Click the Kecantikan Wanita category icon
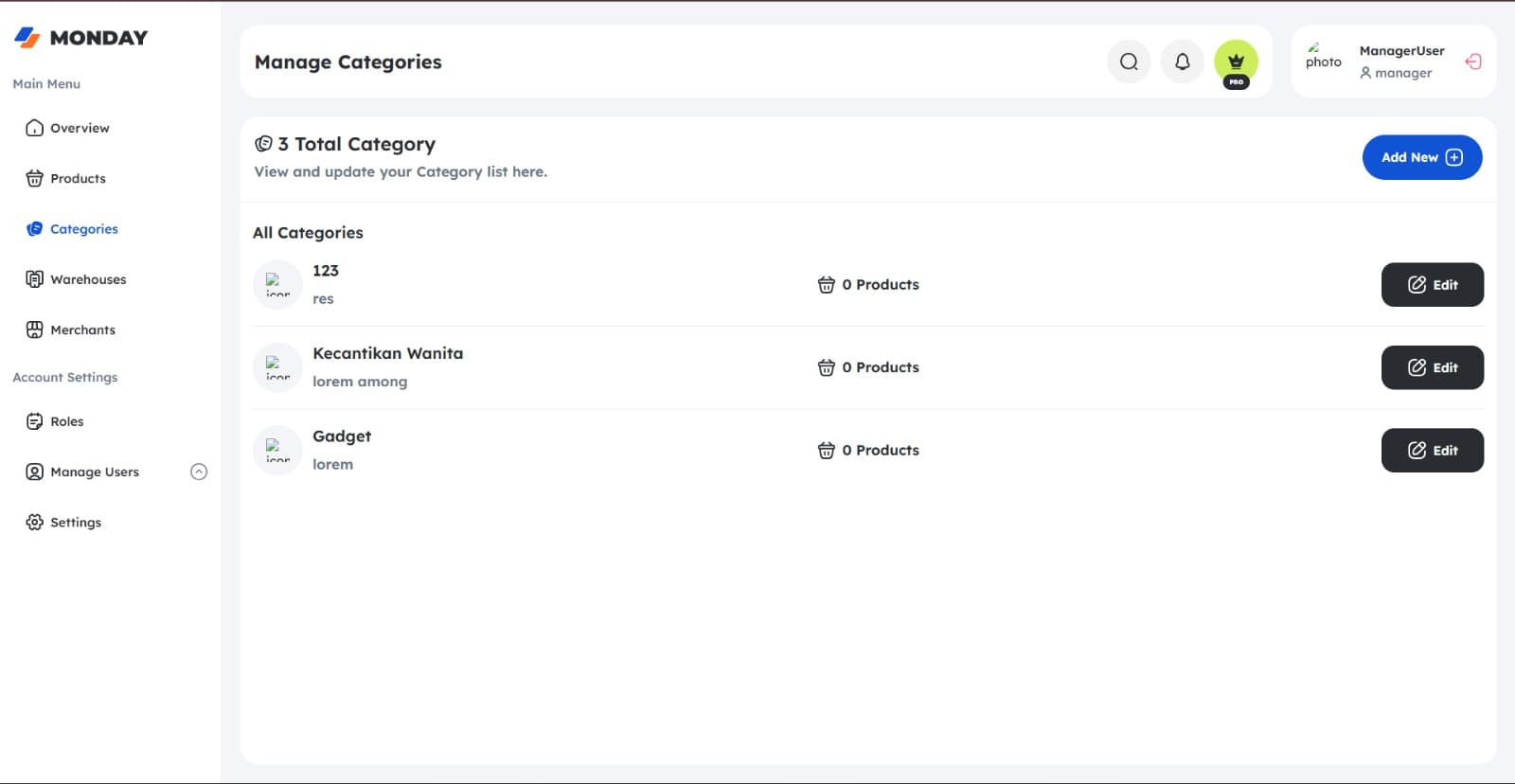The width and height of the screenshot is (1515, 784). (277, 367)
